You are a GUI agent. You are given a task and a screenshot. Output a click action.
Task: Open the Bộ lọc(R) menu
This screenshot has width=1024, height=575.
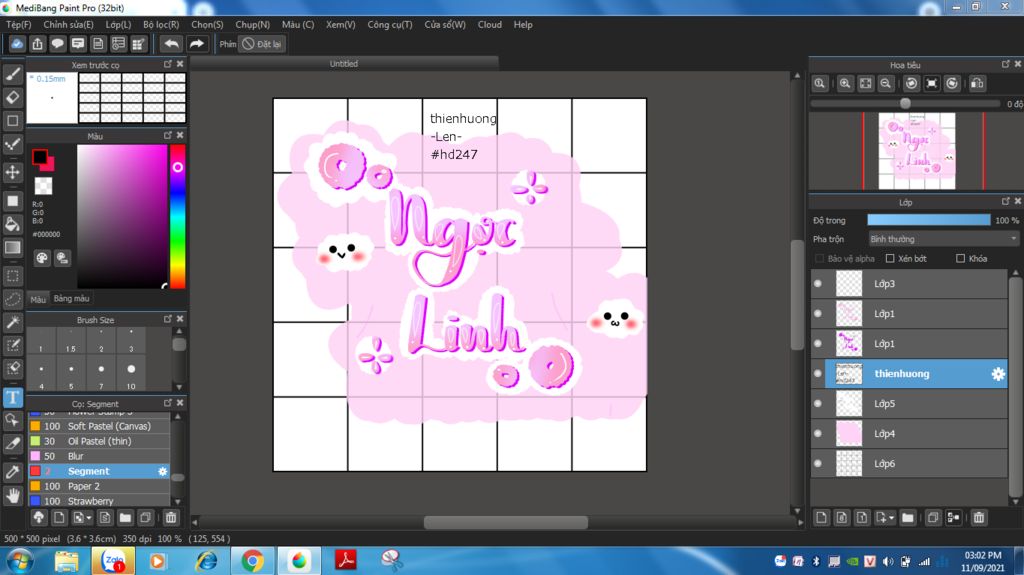point(161,24)
